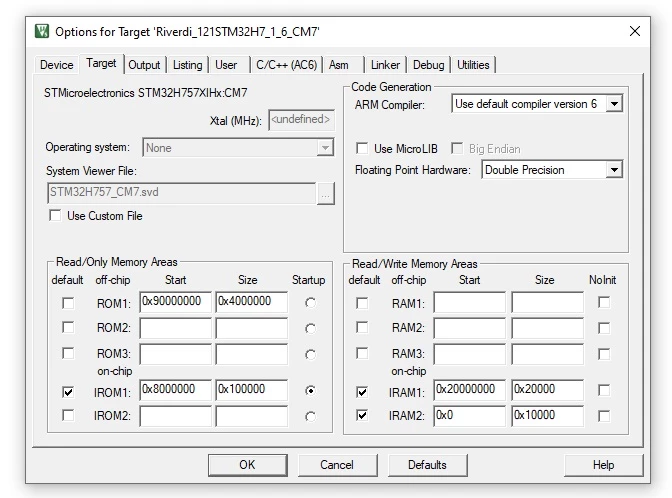
Task: Select the IROM1 Startup radio button
Action: [310, 391]
